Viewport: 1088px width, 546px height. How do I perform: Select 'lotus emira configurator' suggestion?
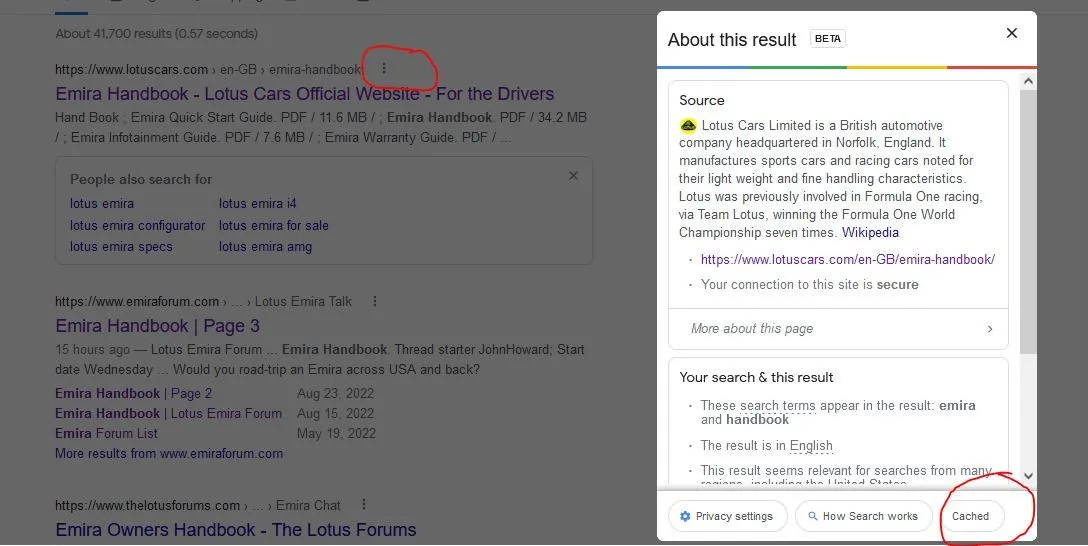(x=137, y=225)
